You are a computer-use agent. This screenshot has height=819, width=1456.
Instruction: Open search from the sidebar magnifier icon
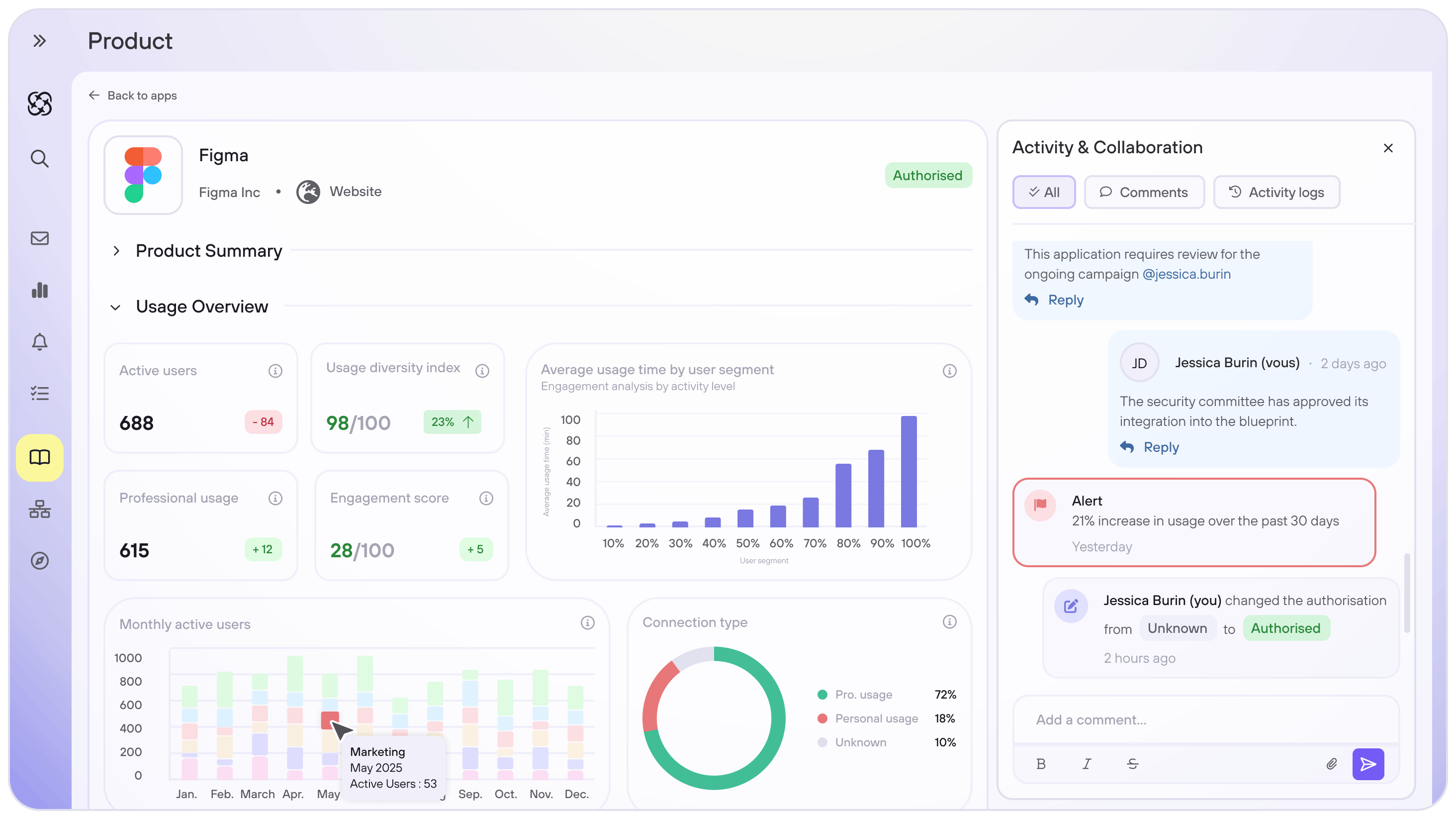tap(39, 158)
